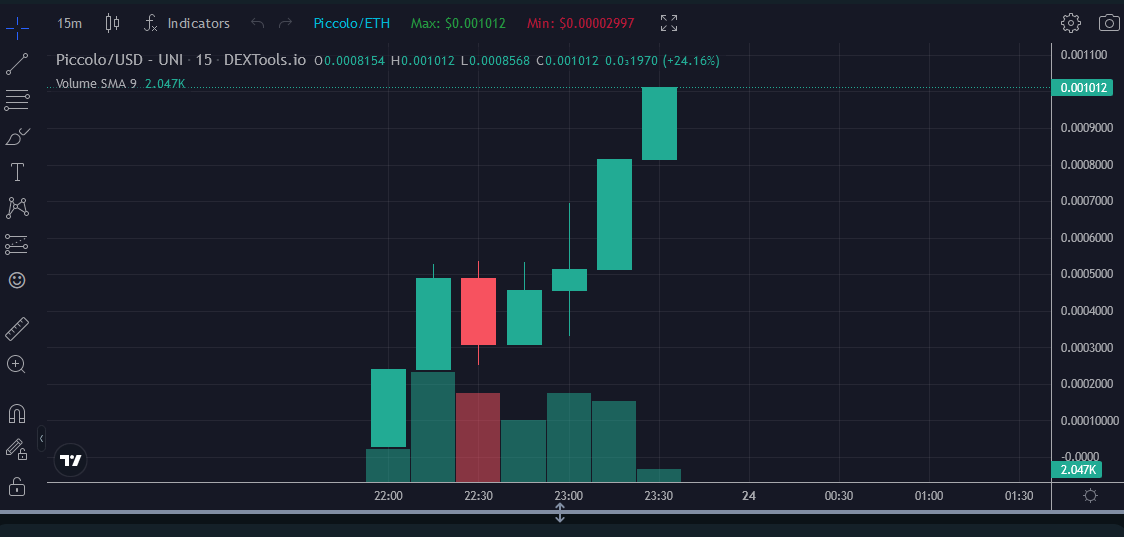Open the forecasting and measurement tools
The height and width of the screenshot is (537, 1124).
click(x=17, y=244)
